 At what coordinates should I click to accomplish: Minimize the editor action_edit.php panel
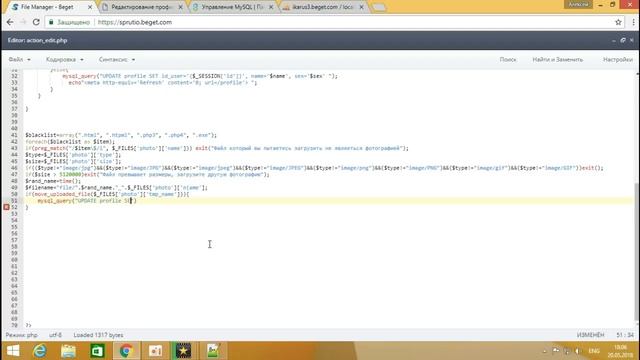point(614,40)
